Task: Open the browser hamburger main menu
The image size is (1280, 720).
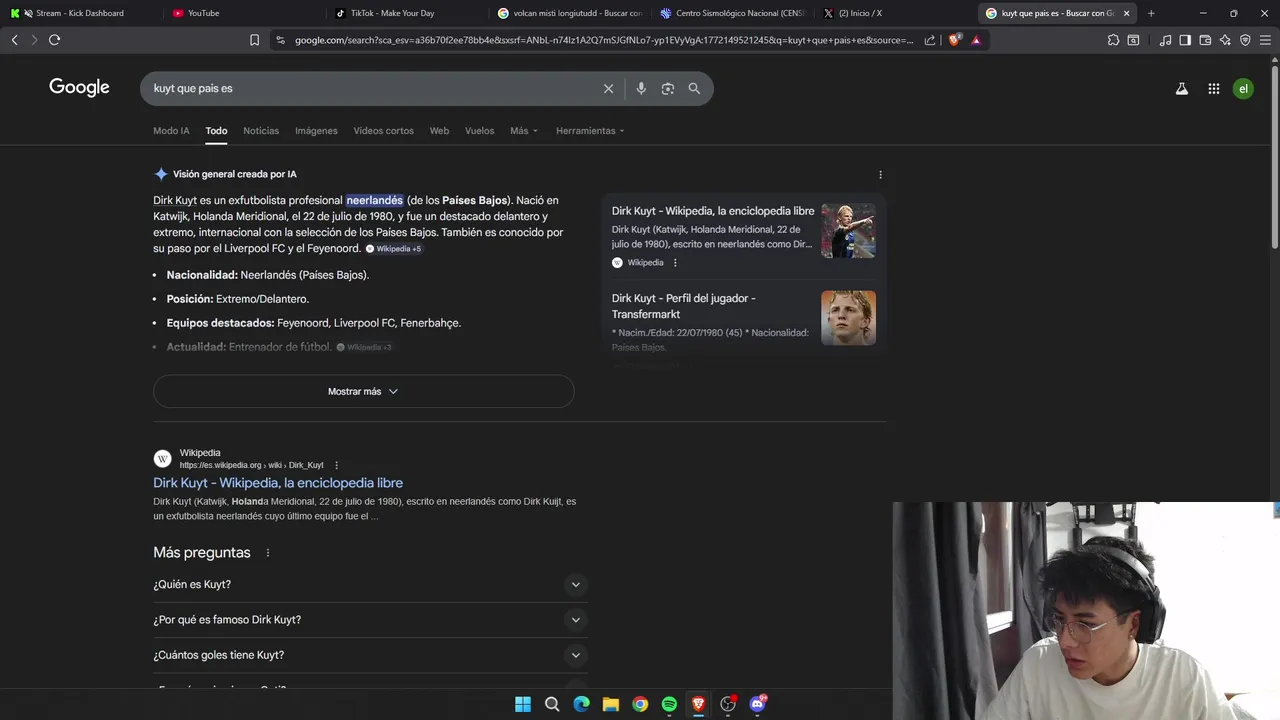Action: tap(1265, 40)
